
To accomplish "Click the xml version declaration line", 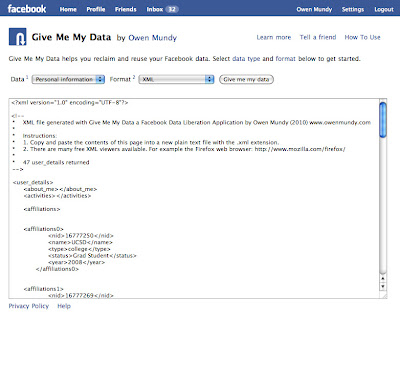I will tap(70, 103).
